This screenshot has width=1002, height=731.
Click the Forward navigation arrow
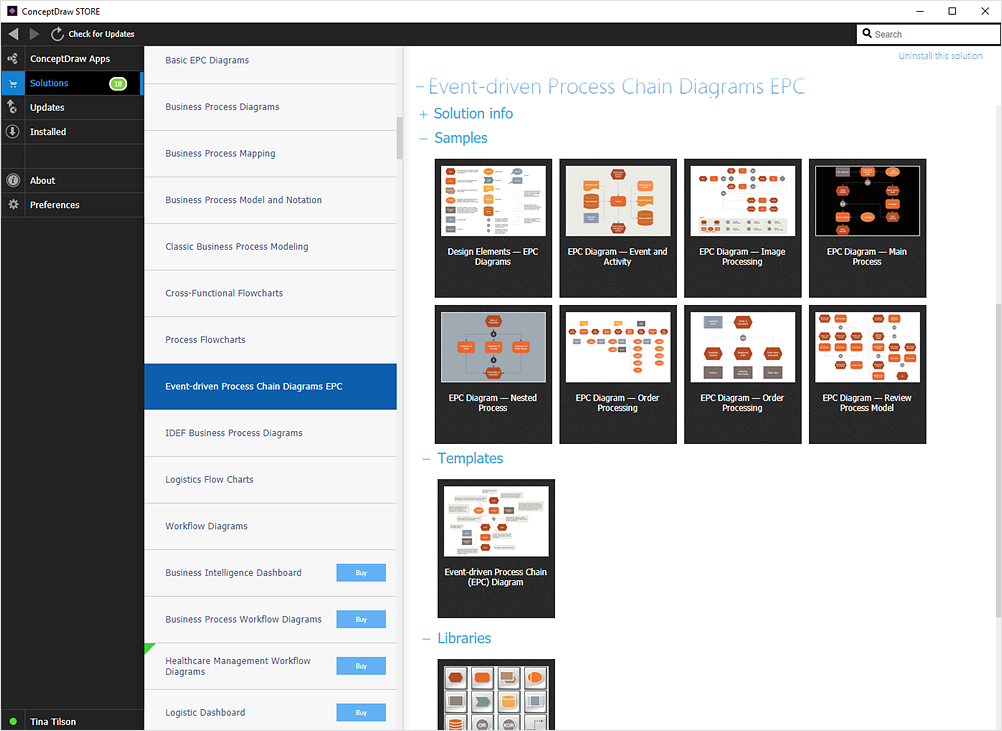35,34
